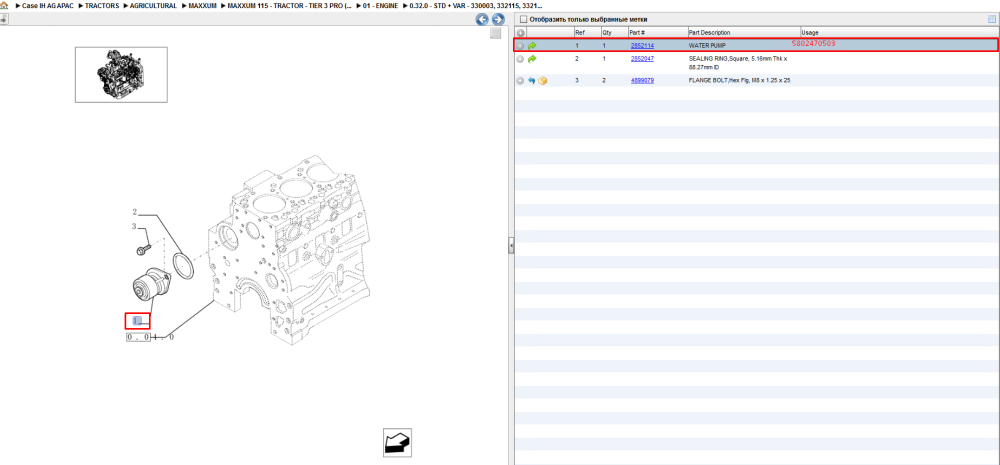Click the add circle icon for WATER PUMP row
Viewport: 1000px width, 465px height.
click(x=520, y=46)
